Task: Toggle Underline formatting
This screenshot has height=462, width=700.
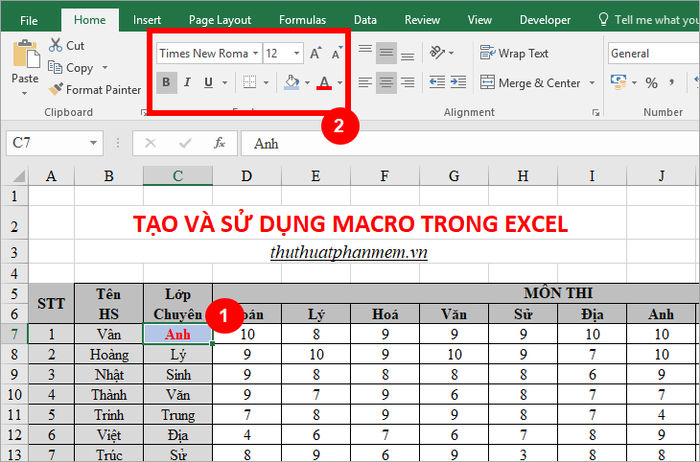Action: coord(209,82)
